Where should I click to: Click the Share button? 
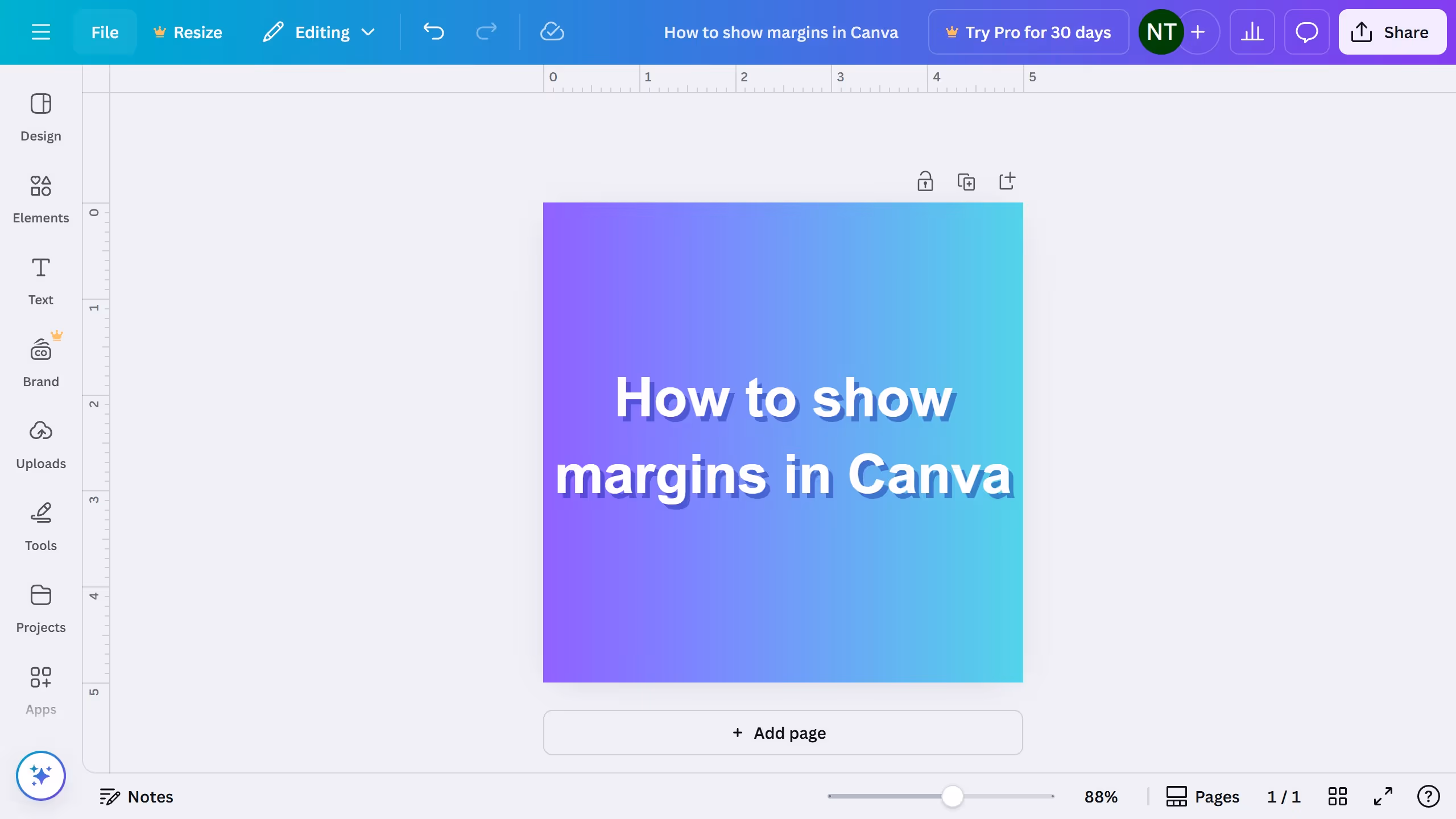(x=1392, y=32)
